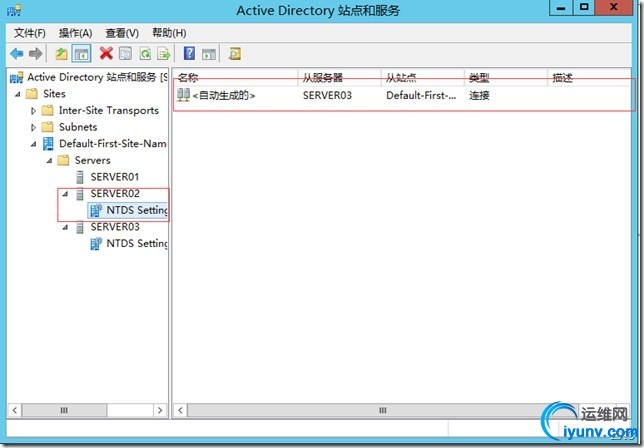Screen dimensions: 644x448
Task: Click the Sites folder icon in the tree
Action: (32, 94)
